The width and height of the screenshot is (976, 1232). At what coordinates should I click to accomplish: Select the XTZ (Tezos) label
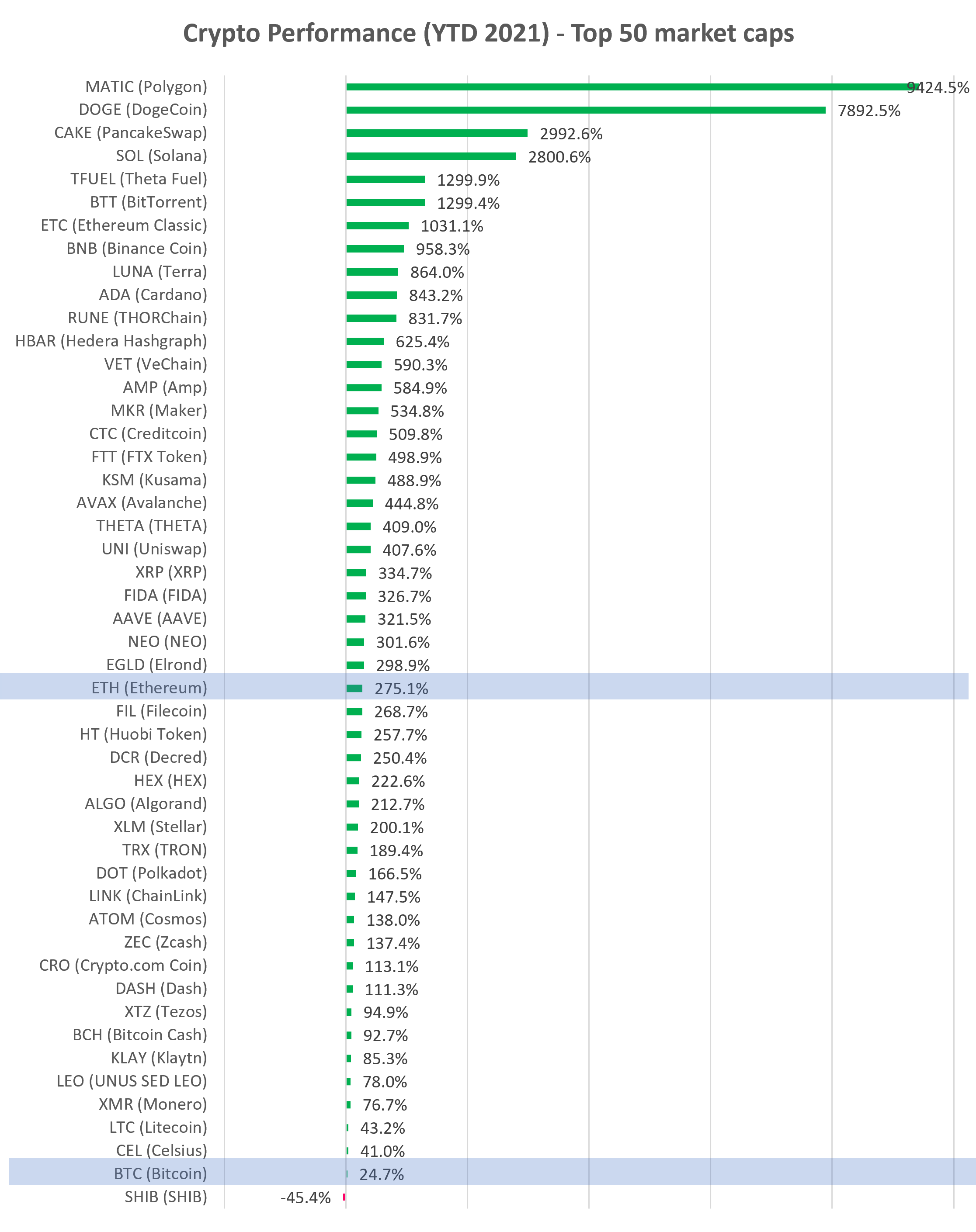click(166, 1011)
